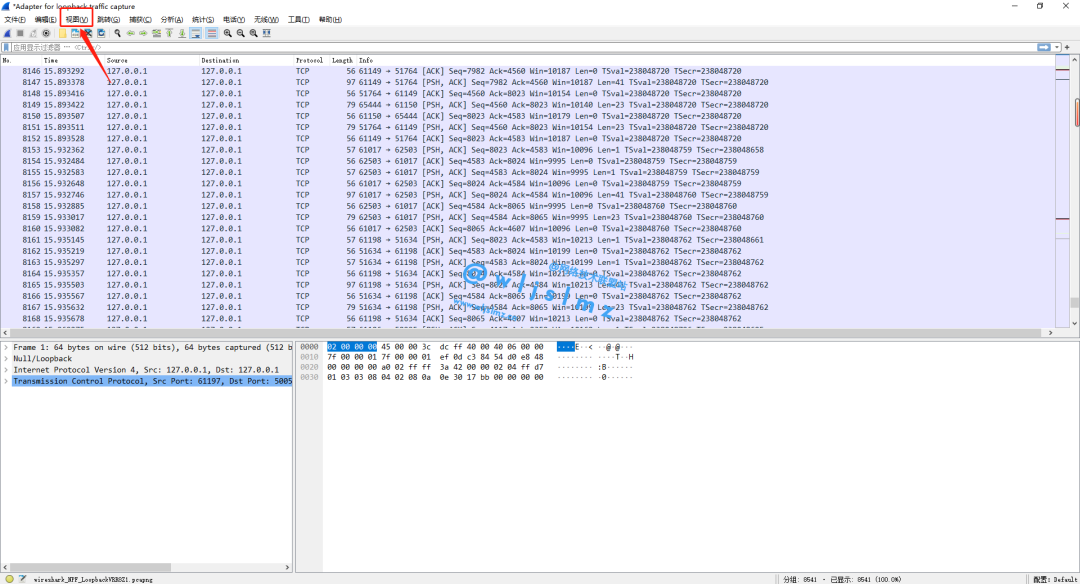Sort by the Source column header

coord(152,61)
